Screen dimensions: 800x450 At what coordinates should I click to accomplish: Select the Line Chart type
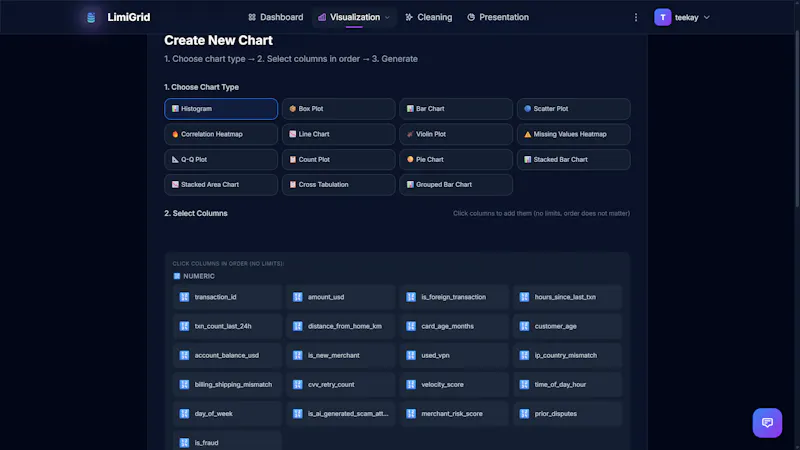point(338,134)
